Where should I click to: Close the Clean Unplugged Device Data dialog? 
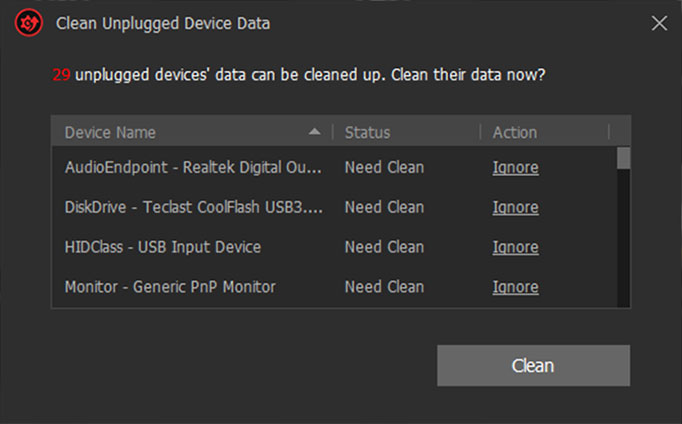coord(659,23)
